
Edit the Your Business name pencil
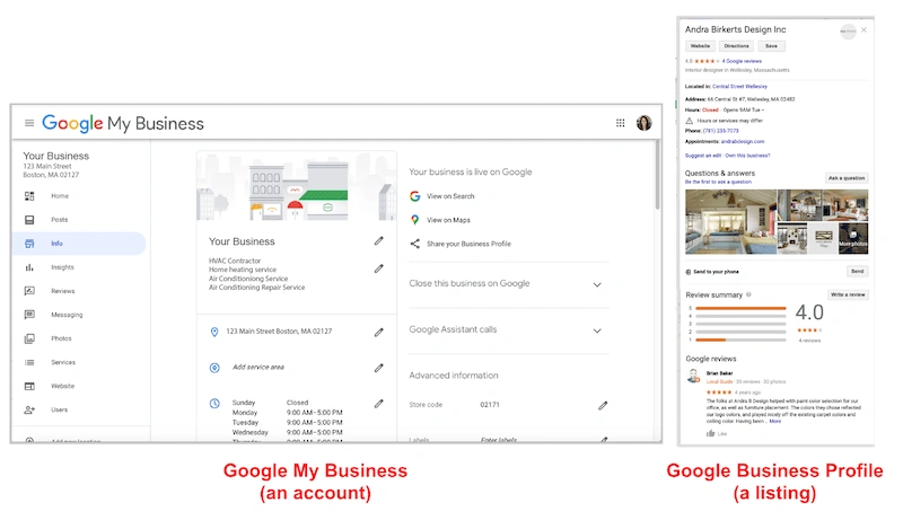tap(379, 241)
